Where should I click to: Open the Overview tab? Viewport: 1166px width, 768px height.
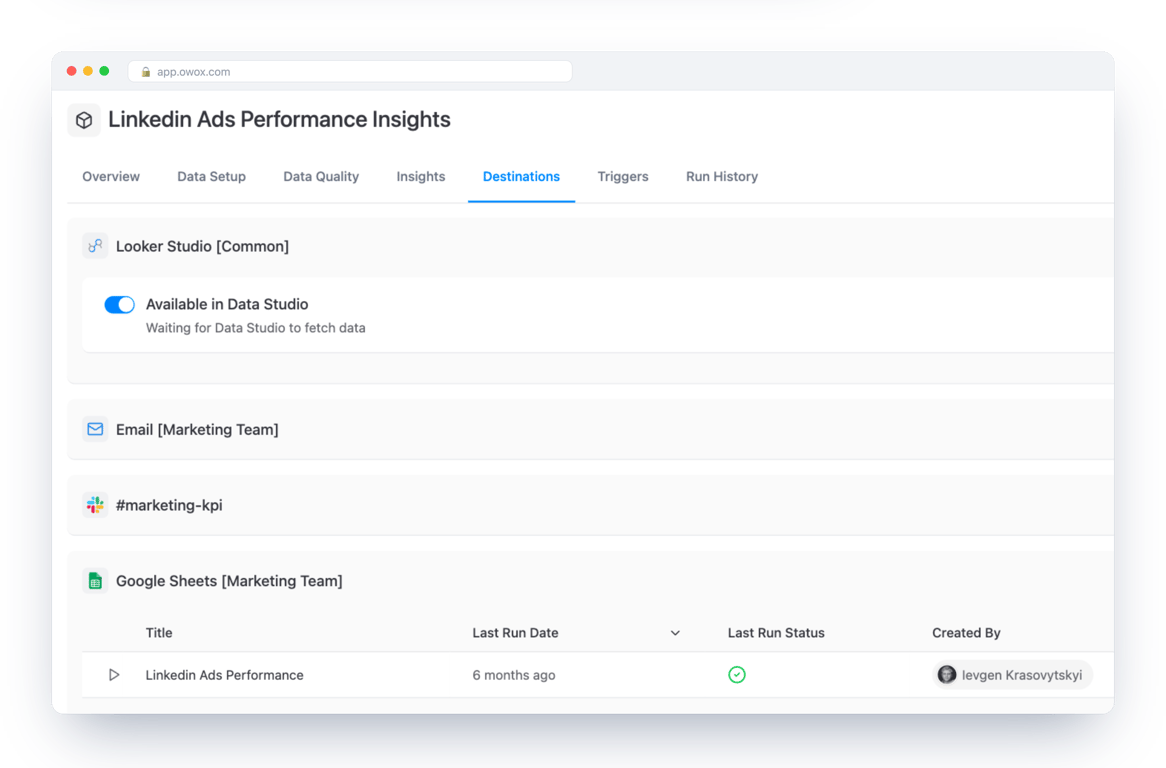[111, 177]
